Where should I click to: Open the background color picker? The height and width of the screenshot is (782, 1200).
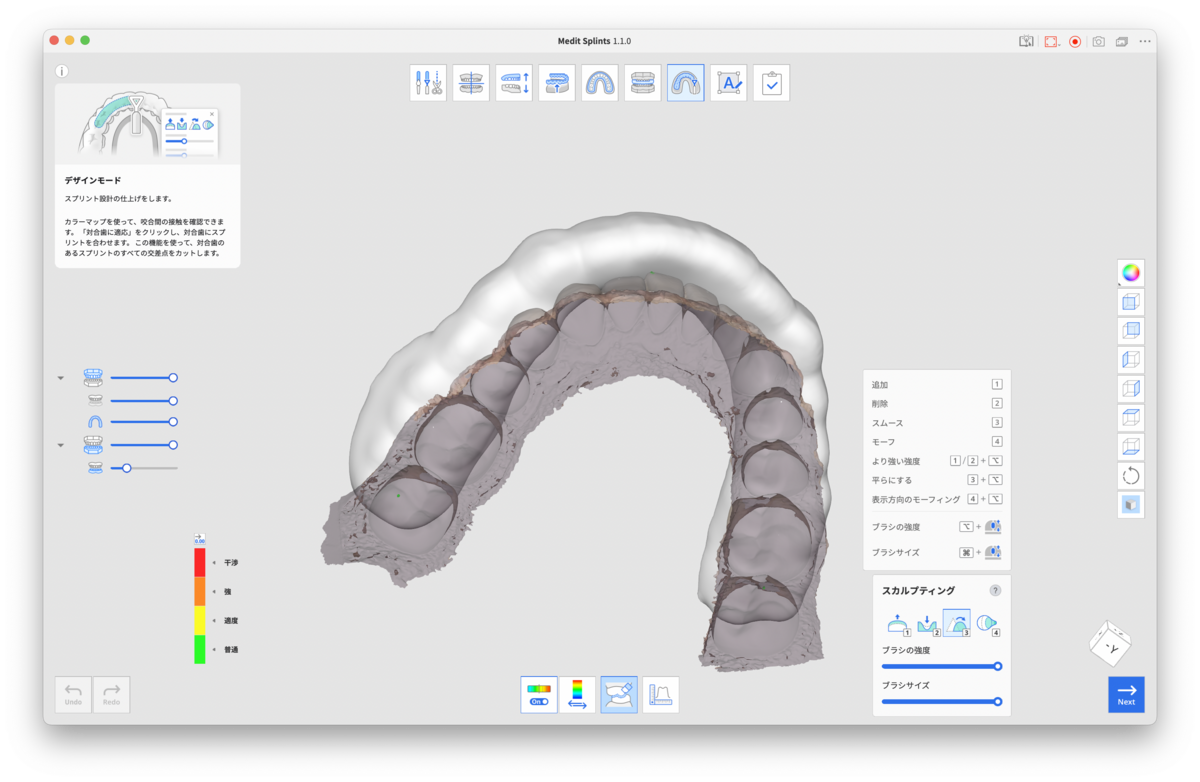pyautogui.click(x=1130, y=271)
